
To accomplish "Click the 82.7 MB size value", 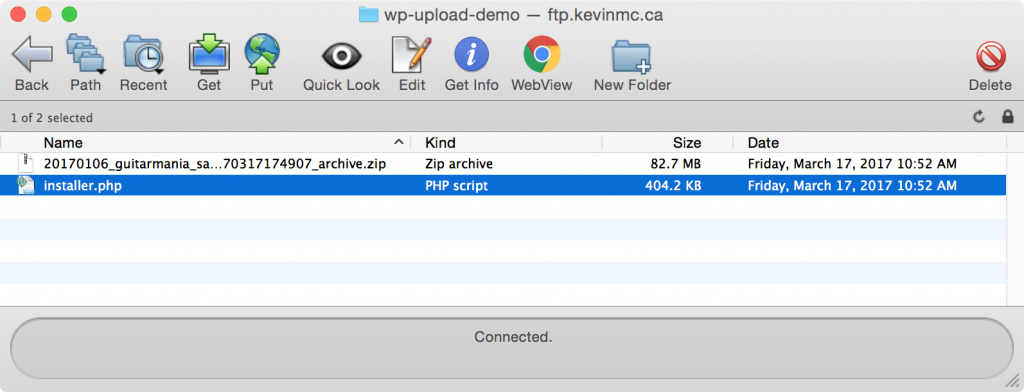I will [x=676, y=164].
